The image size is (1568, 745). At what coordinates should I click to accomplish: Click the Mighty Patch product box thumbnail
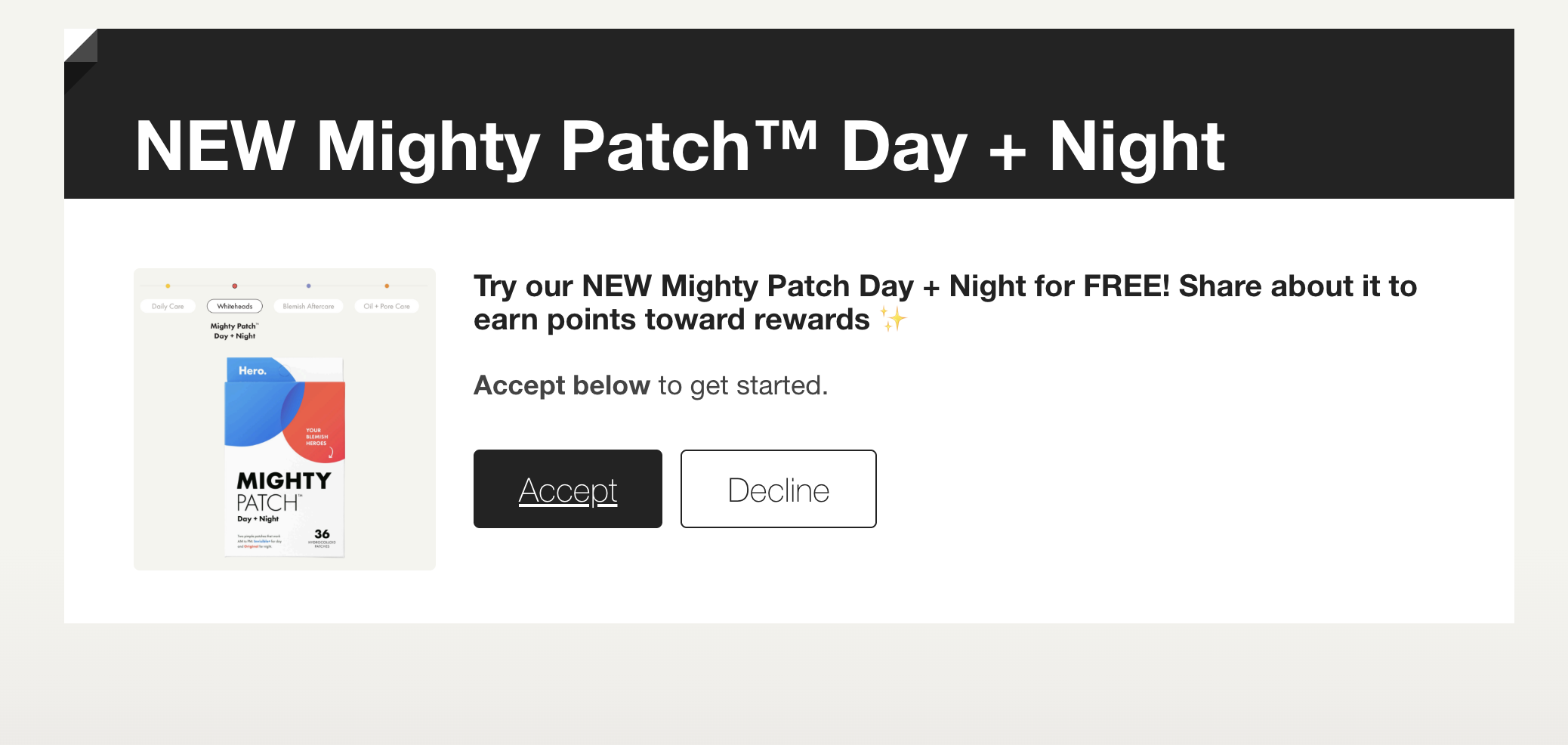[x=285, y=456]
